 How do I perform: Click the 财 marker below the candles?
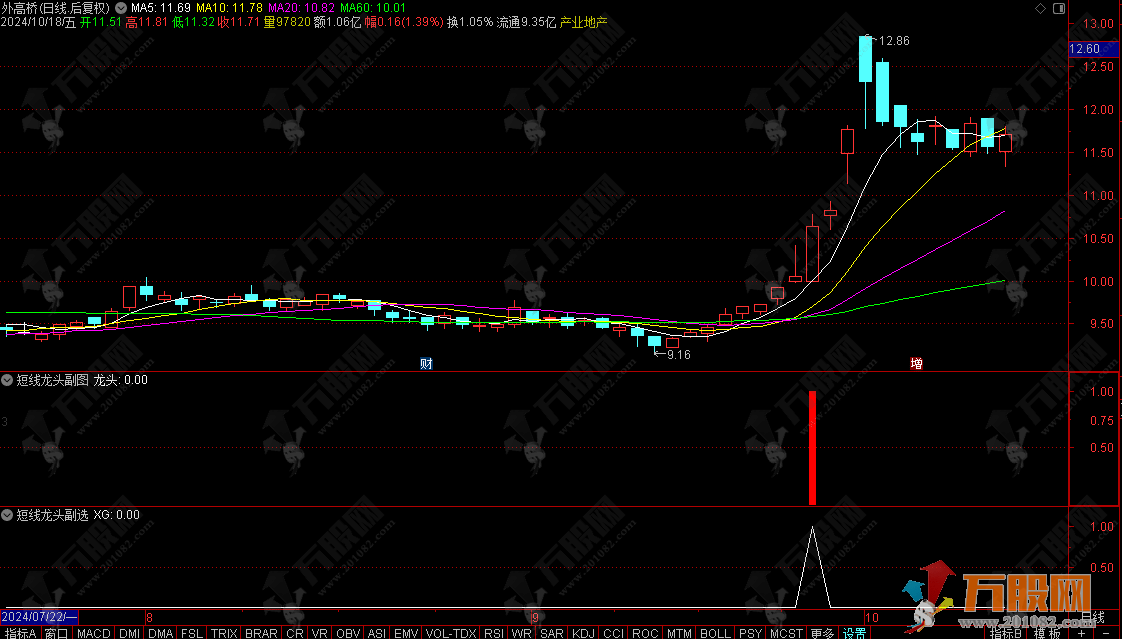(426, 364)
